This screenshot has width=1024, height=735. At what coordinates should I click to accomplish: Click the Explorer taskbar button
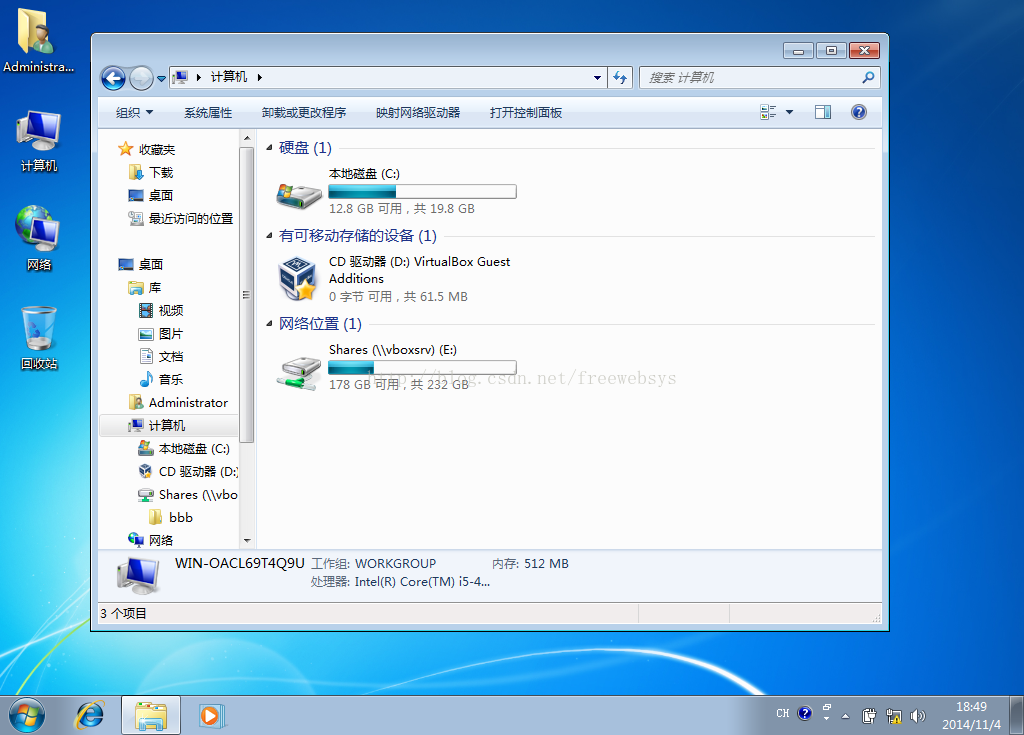tap(151, 715)
